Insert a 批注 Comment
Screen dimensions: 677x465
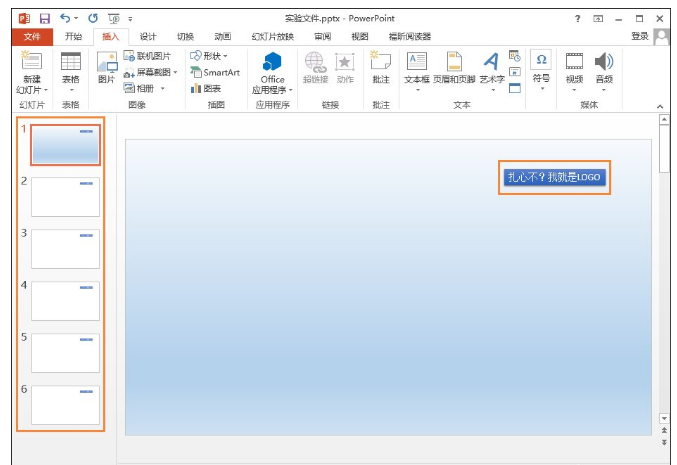[381, 67]
